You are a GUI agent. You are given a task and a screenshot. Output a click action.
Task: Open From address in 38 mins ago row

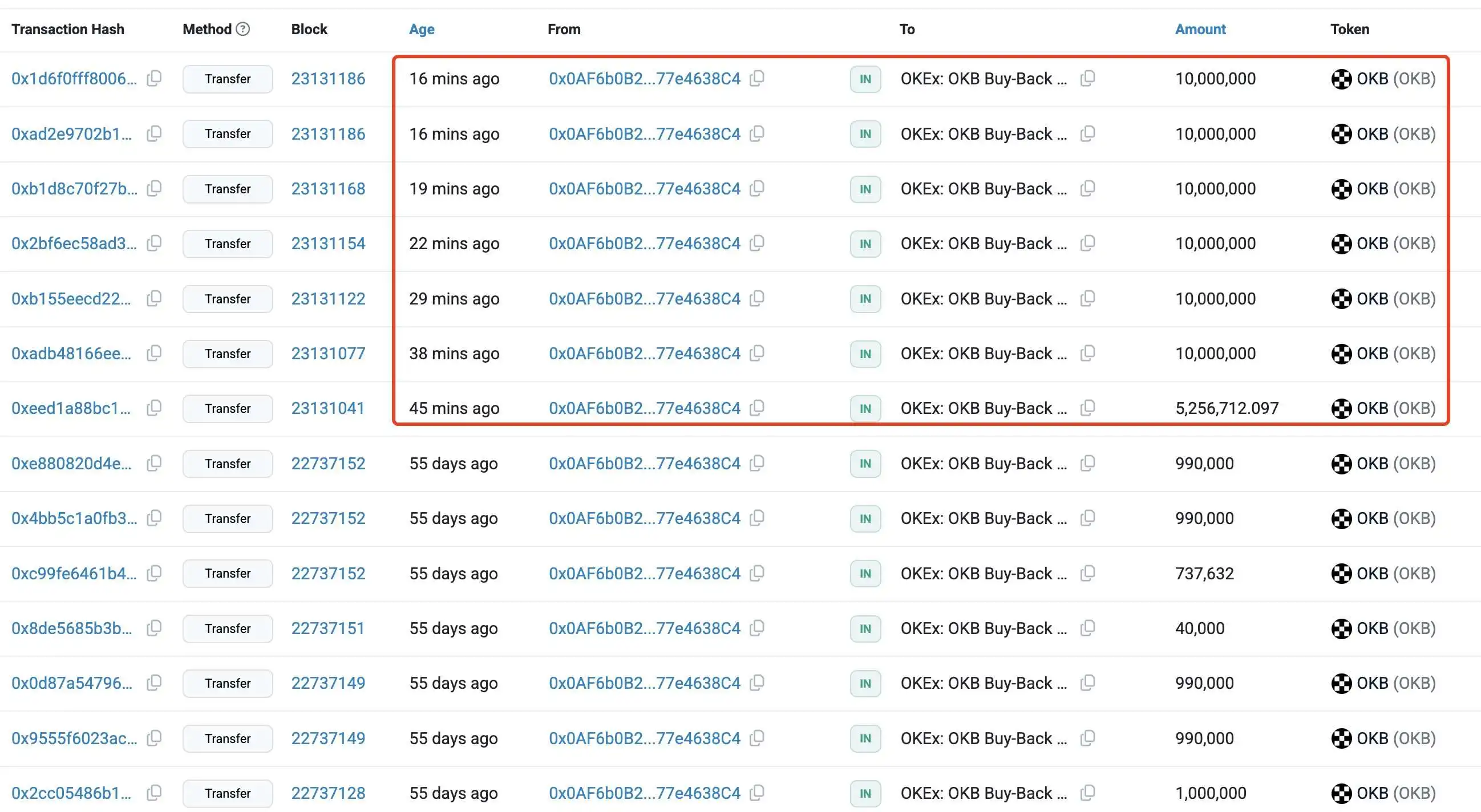pos(644,354)
